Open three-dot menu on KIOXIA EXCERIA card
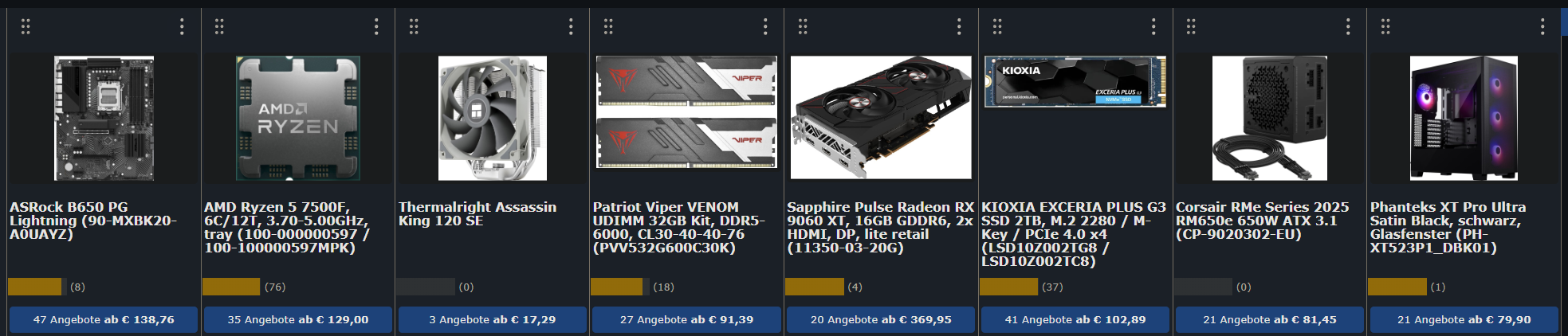The width and height of the screenshot is (1568, 336). click(1153, 27)
